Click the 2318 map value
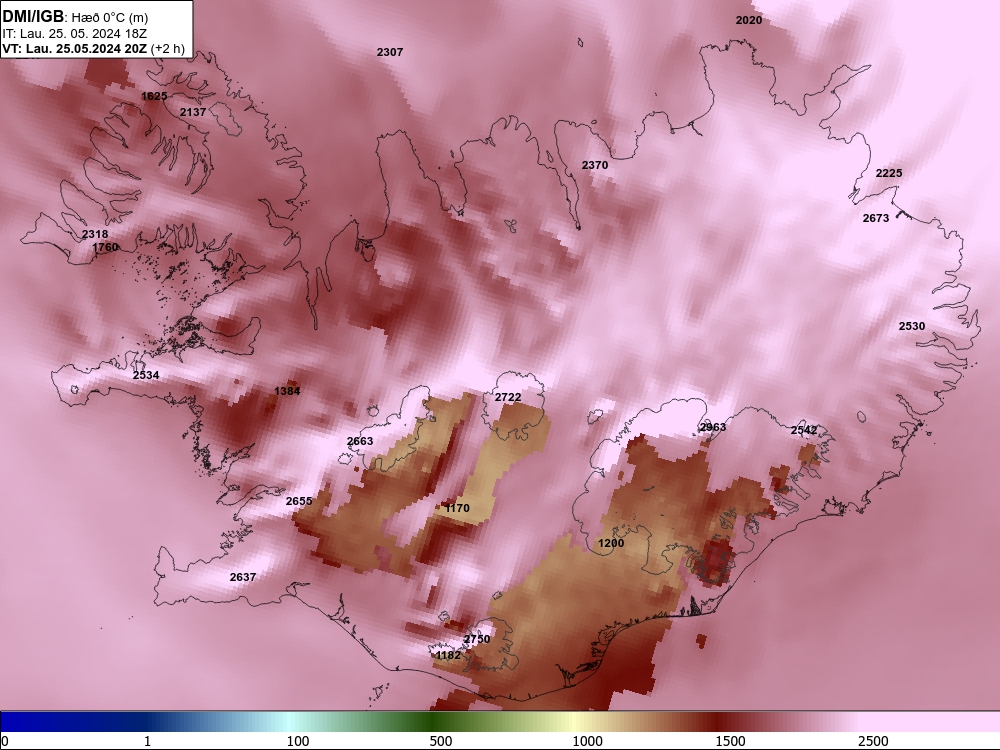 click(95, 235)
